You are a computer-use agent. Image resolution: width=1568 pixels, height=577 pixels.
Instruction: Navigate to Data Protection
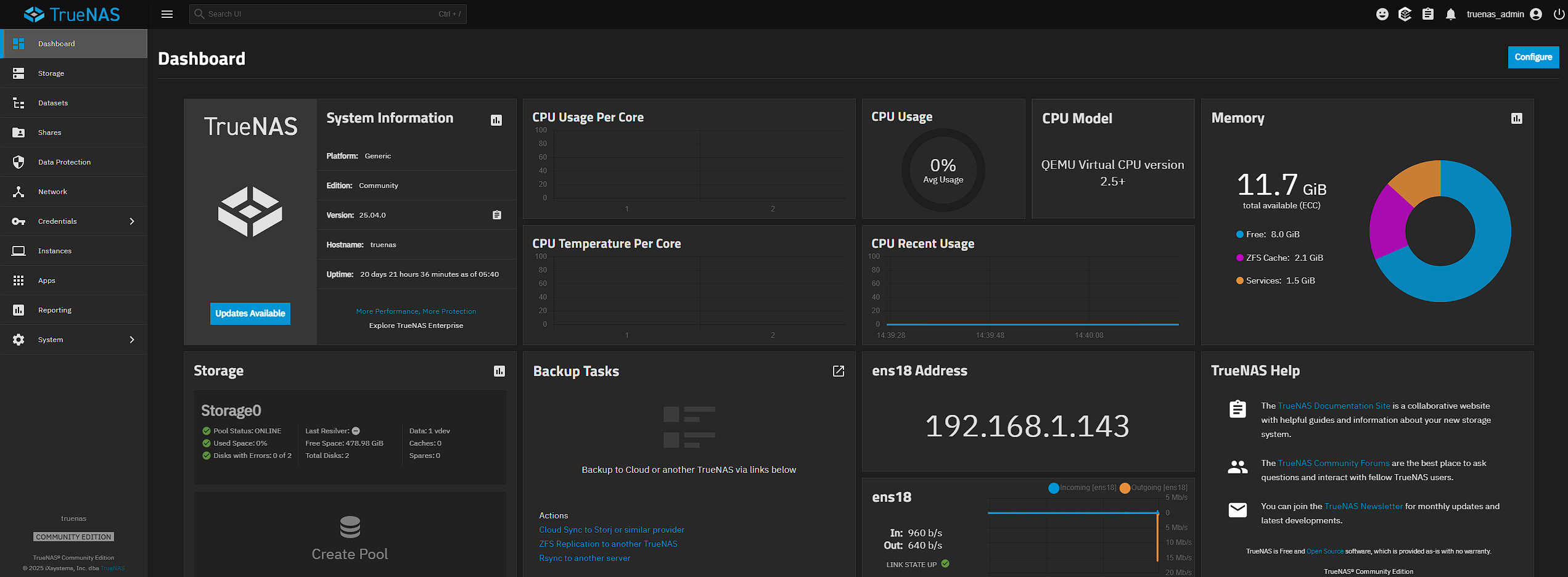pyautogui.click(x=74, y=162)
